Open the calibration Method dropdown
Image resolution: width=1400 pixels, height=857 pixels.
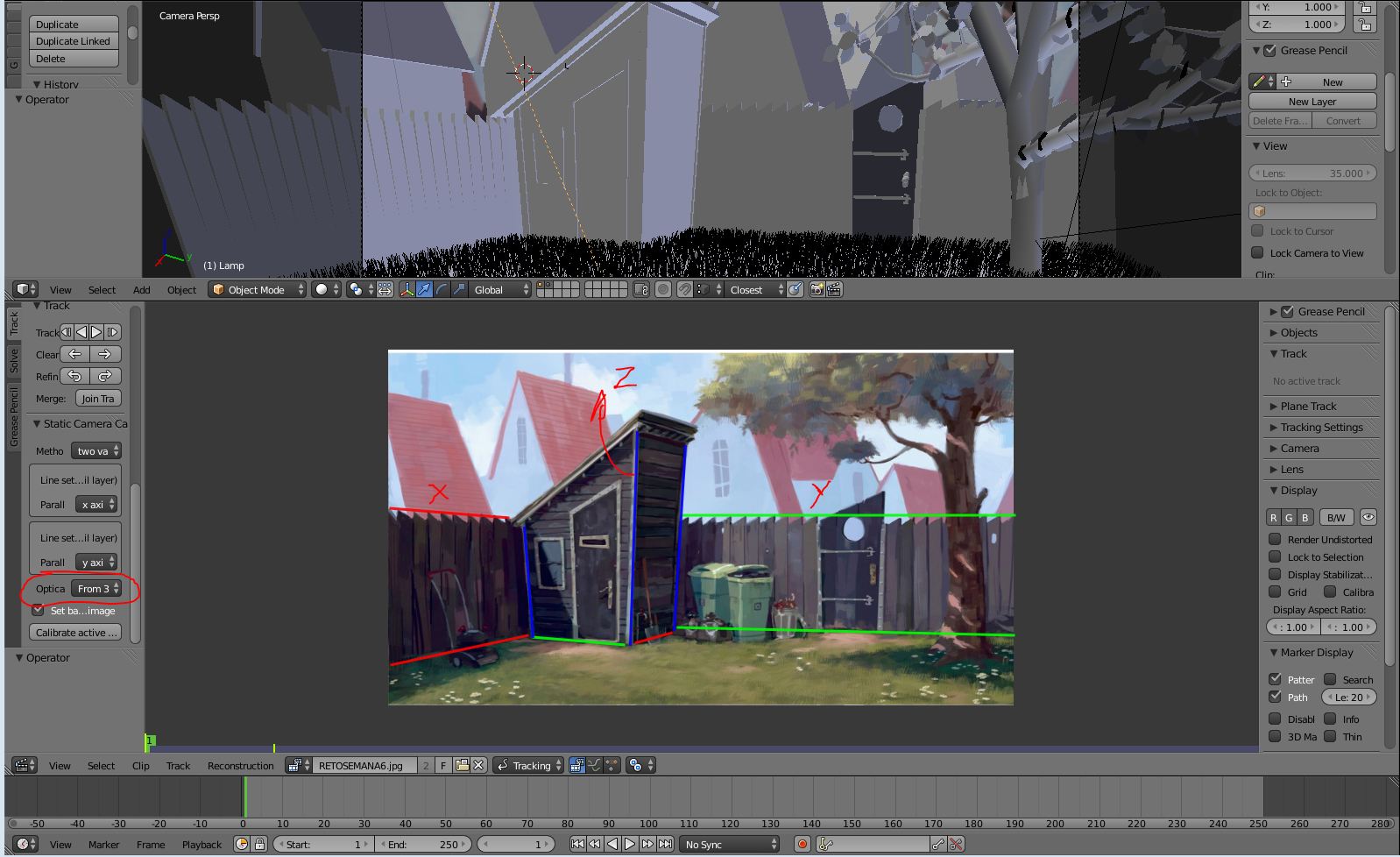96,451
